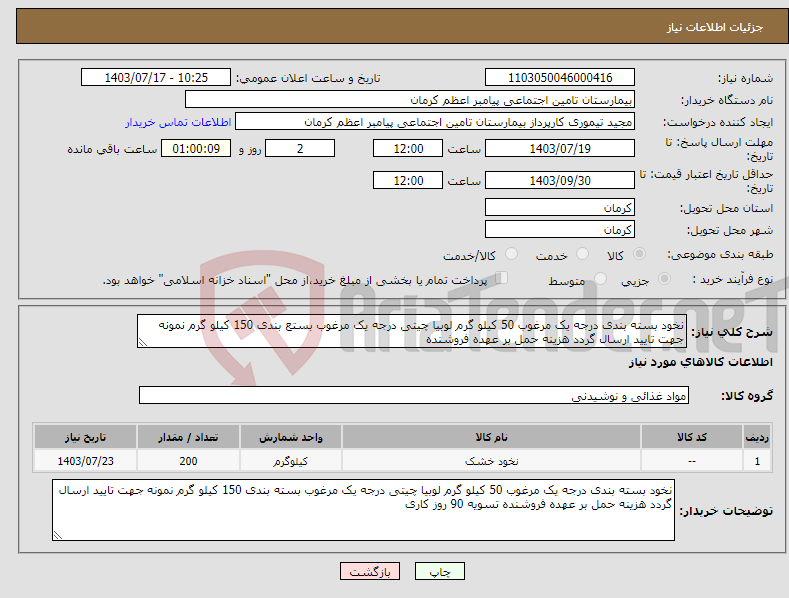Select the کالا/خدمت radio button

click(x=511, y=254)
